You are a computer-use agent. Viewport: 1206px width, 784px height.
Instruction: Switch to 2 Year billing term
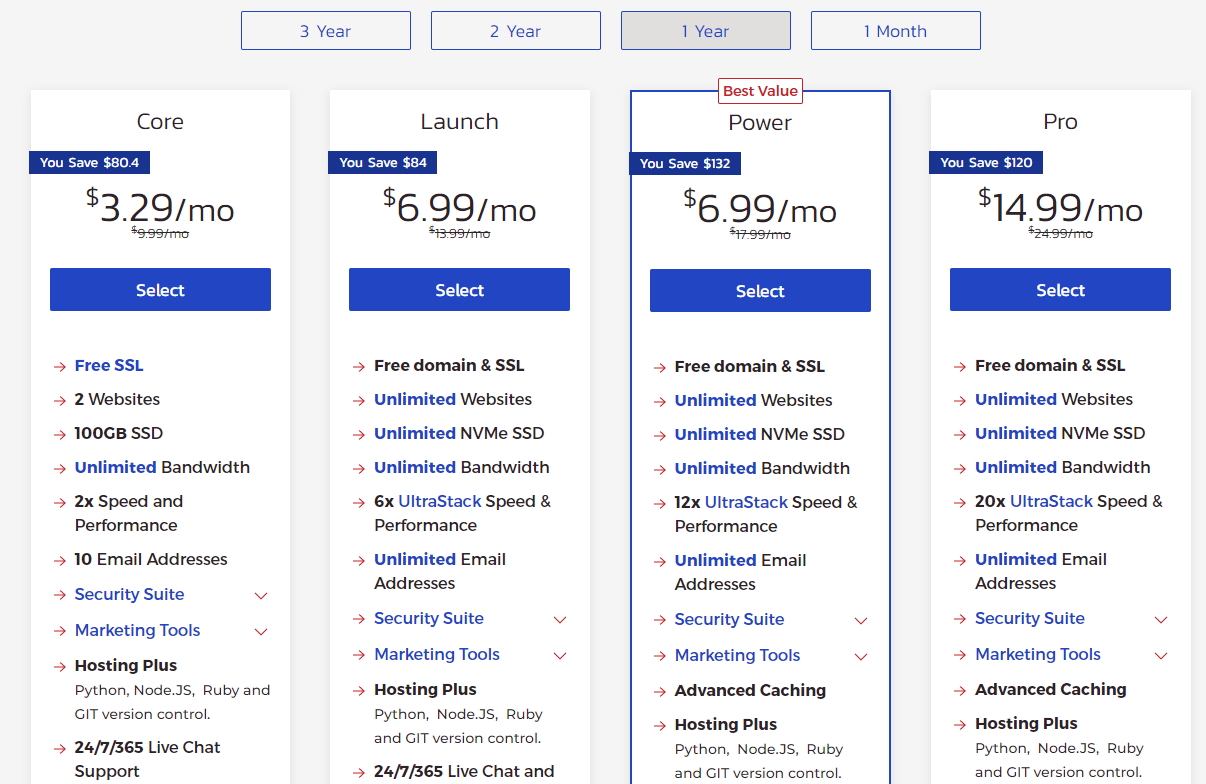[515, 31]
